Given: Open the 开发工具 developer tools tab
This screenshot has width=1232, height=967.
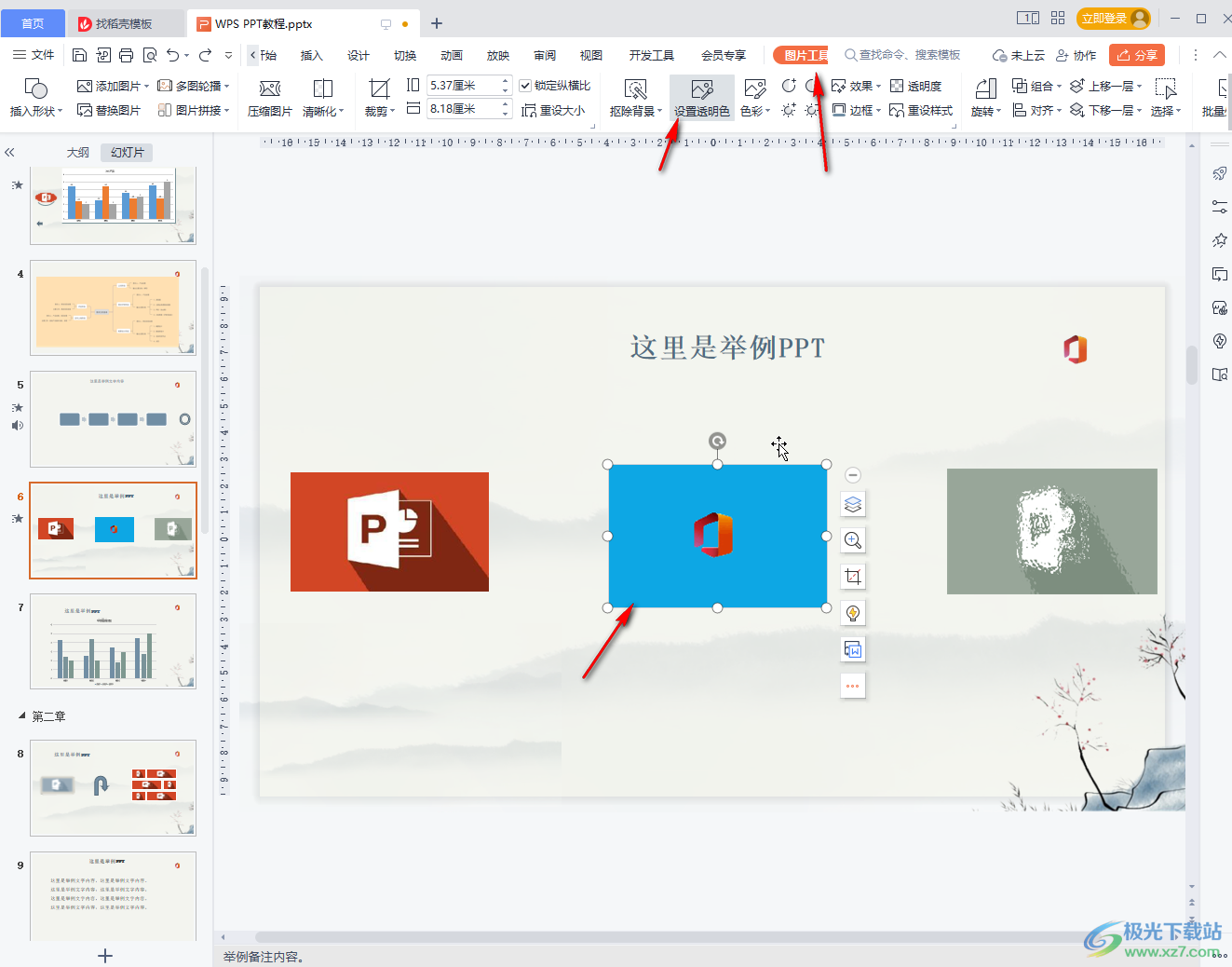Looking at the screenshot, I should [652, 55].
